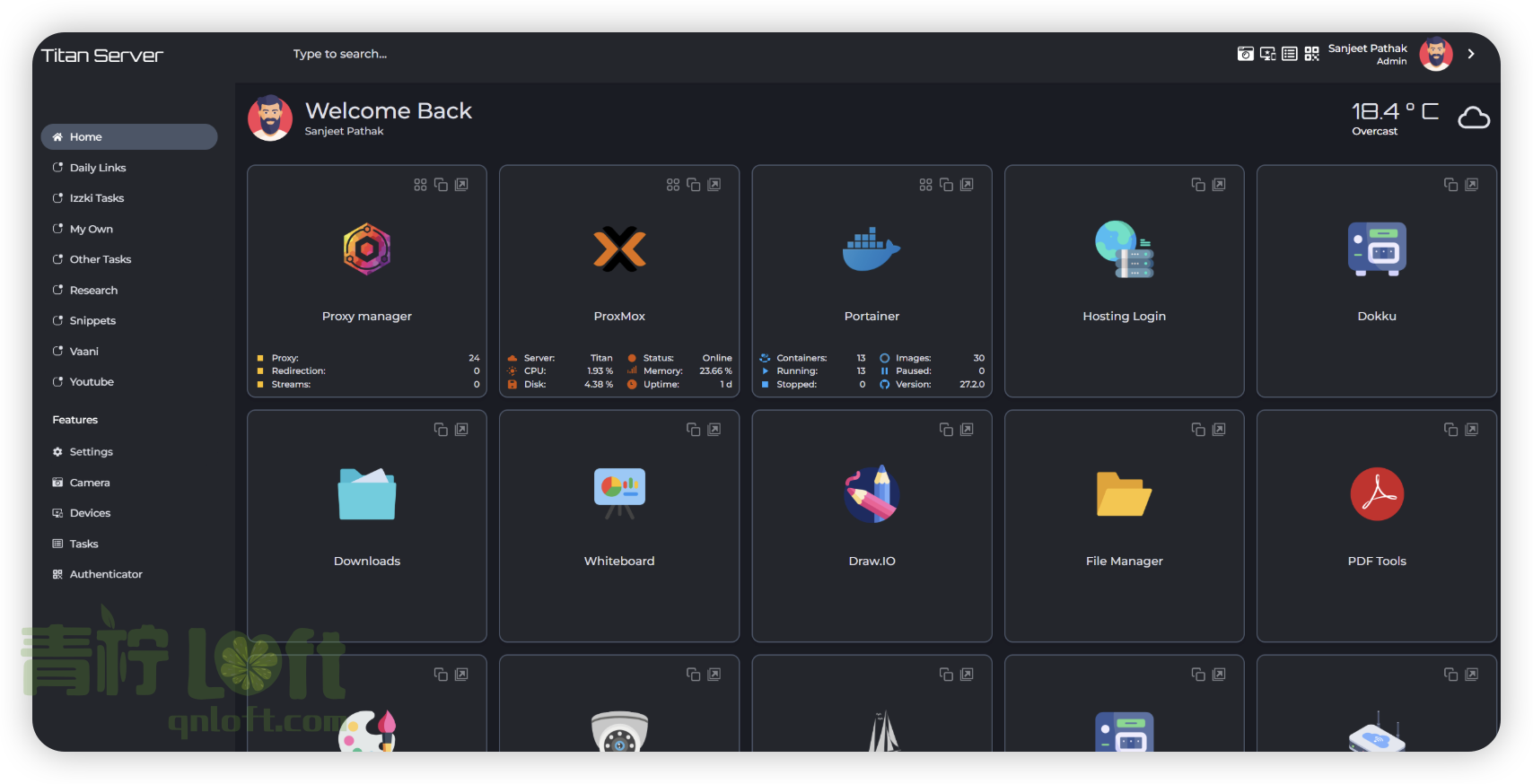Copy the Downloads card link
Screen dimensions: 1533x784
[x=441, y=430]
